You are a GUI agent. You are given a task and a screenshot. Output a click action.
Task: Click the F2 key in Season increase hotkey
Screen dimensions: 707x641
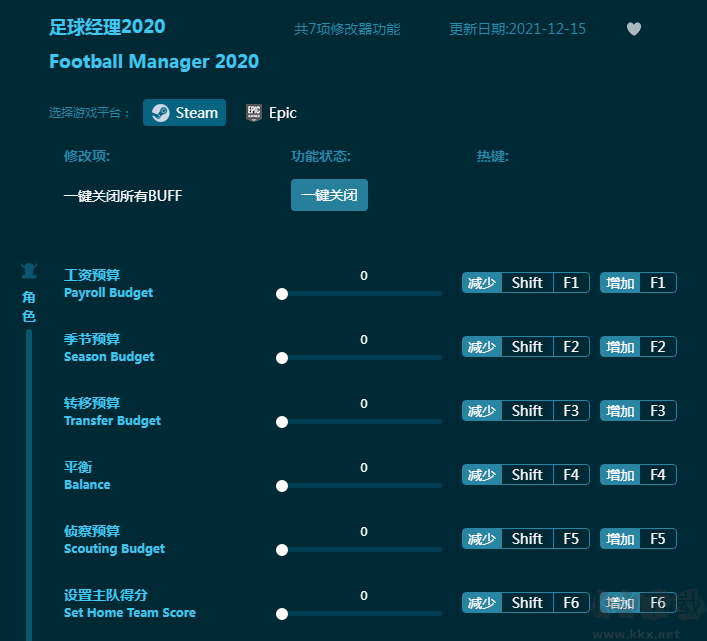pos(658,347)
